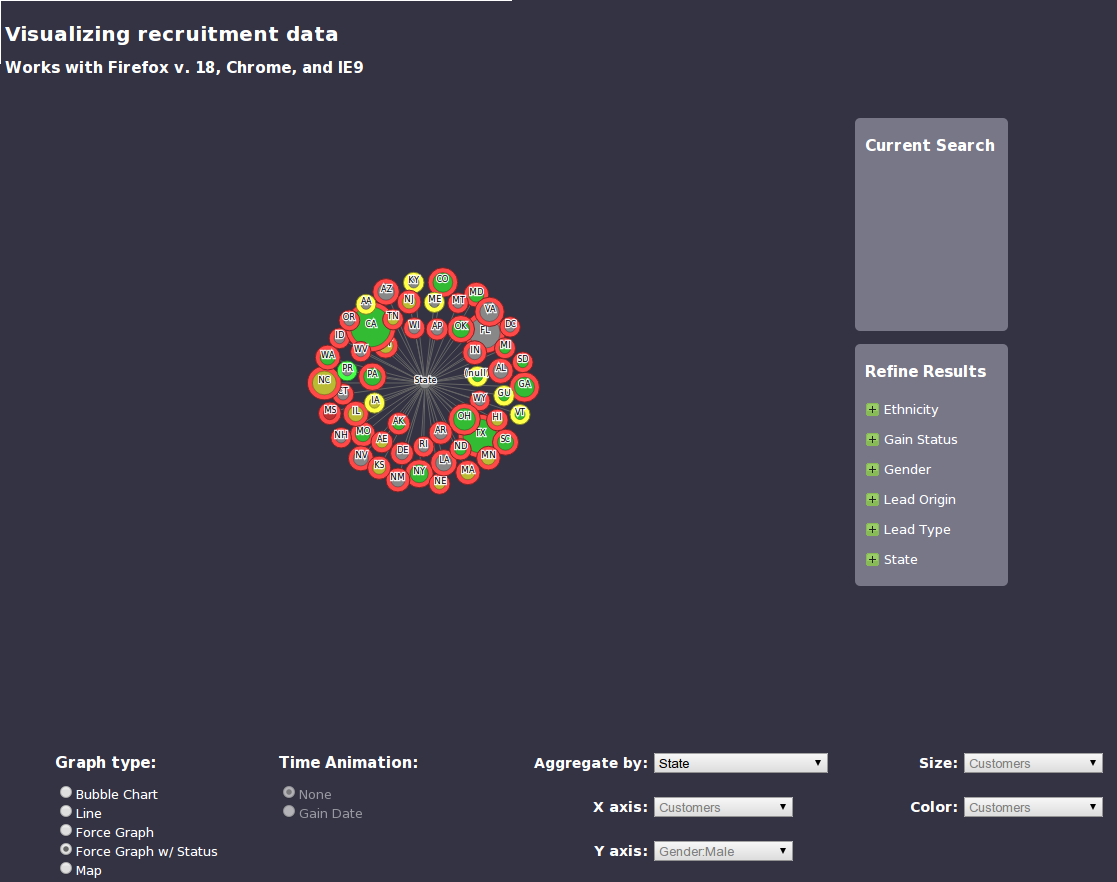
Task: Click the plus icon beside Gender
Action: point(872,470)
